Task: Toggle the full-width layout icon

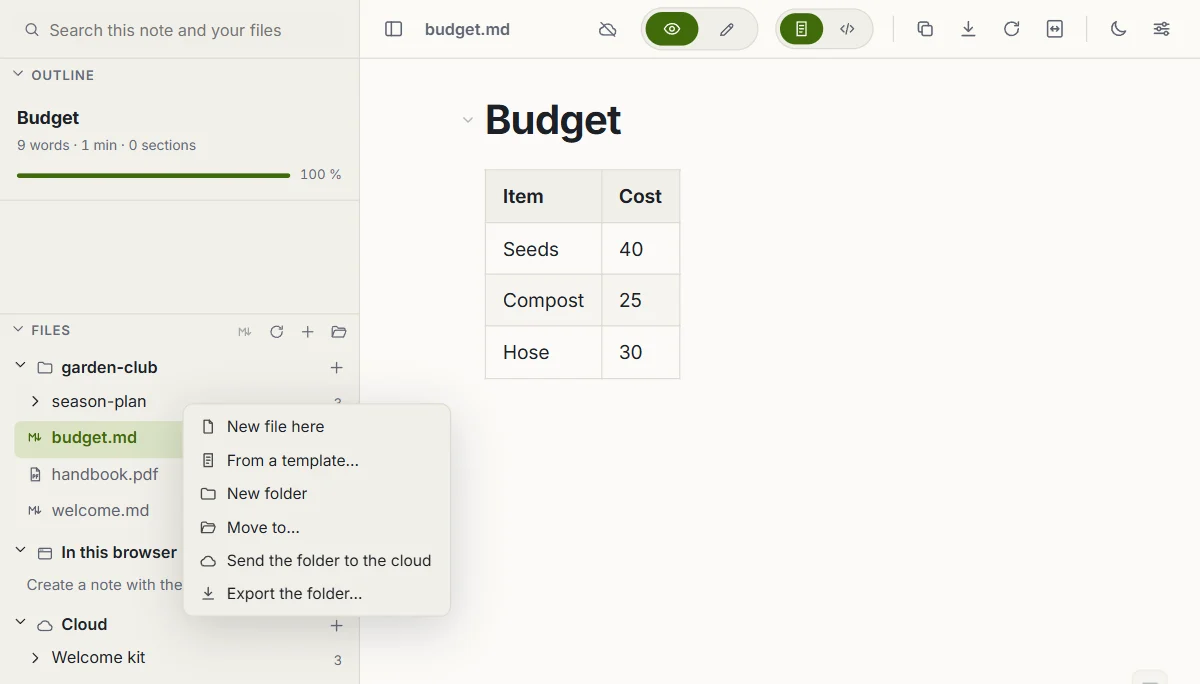Action: pyautogui.click(x=1055, y=29)
